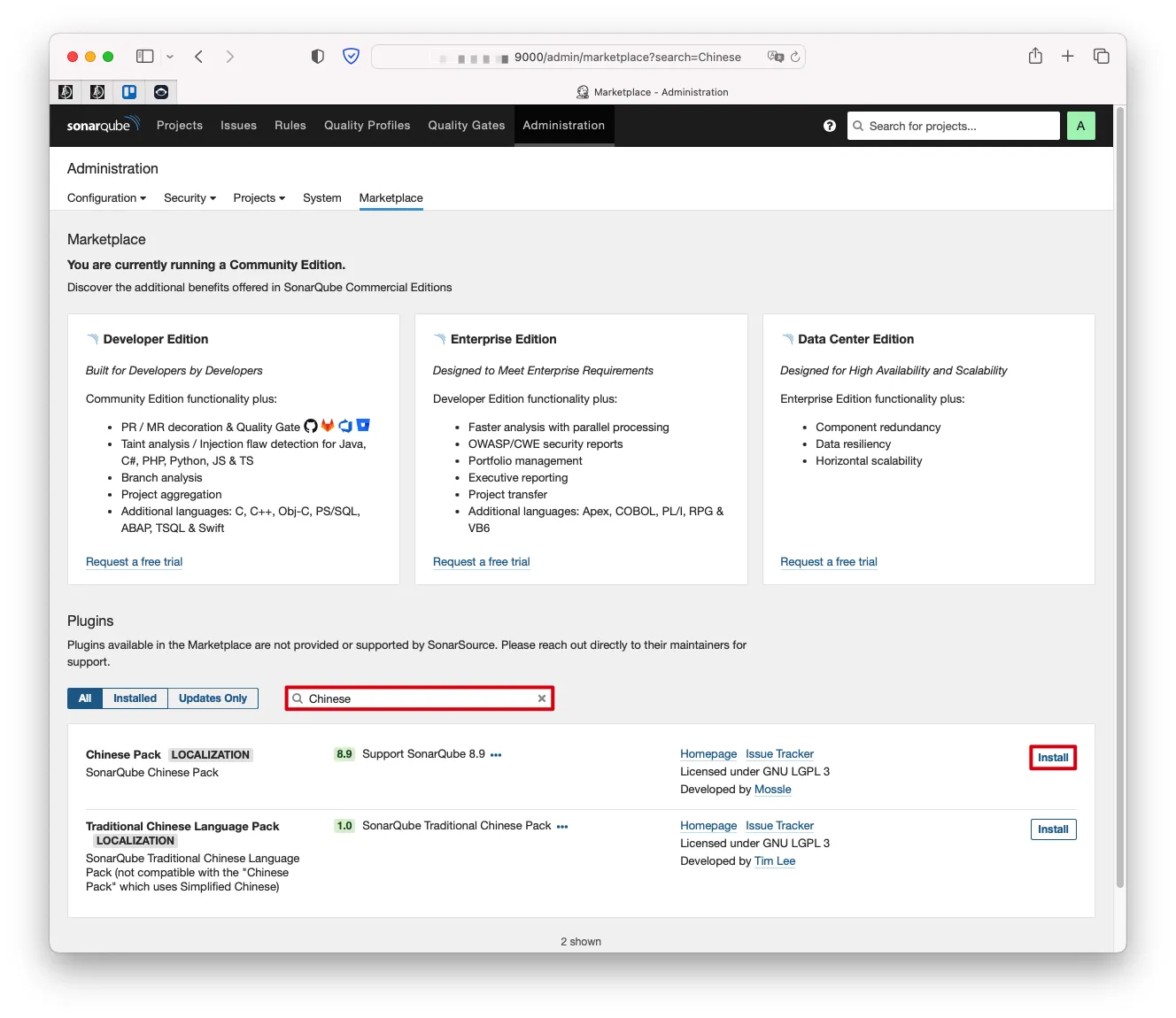Click the Azure DevOps icon
1176x1018 pixels.
pyautogui.click(x=345, y=426)
